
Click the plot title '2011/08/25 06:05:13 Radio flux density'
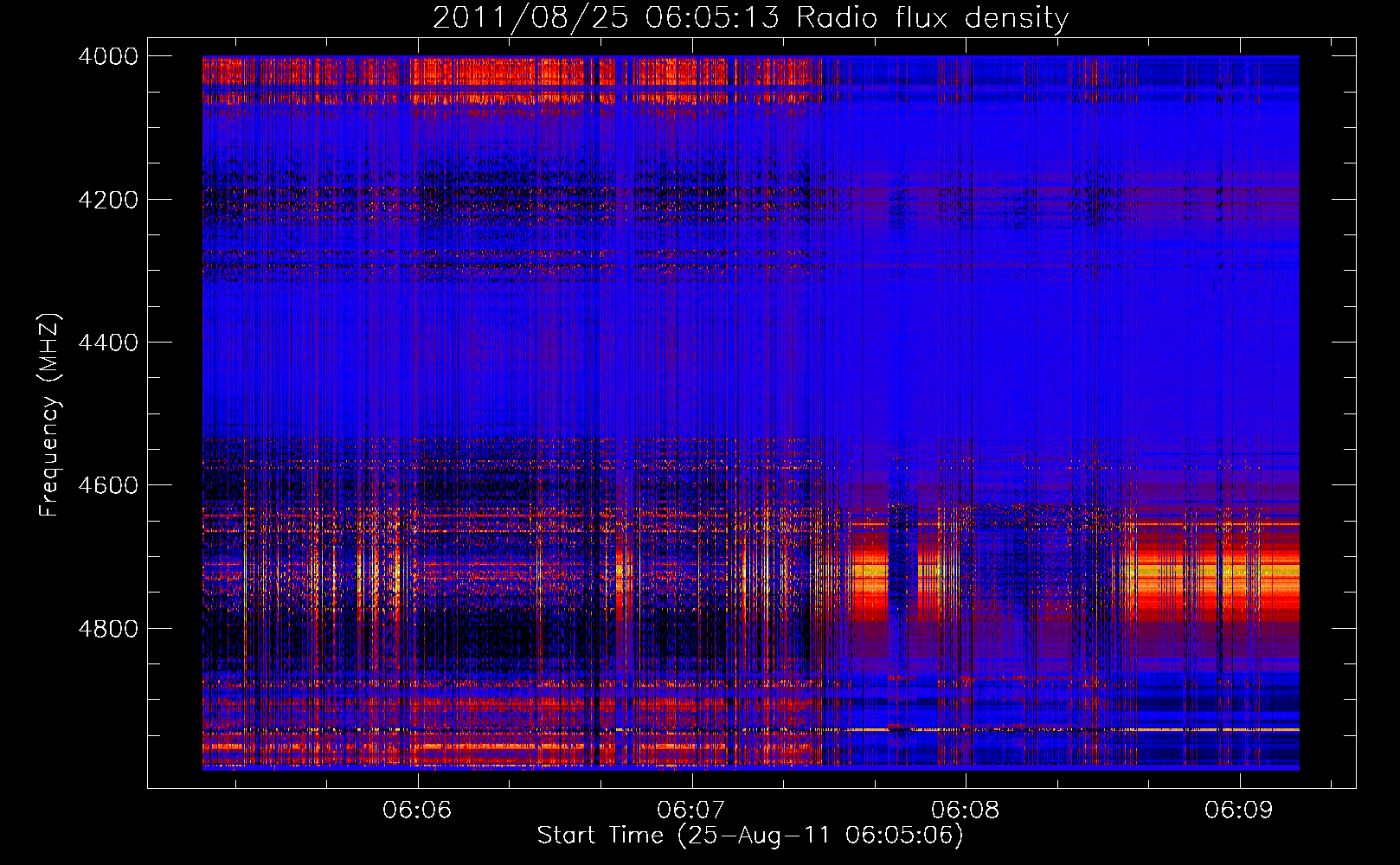click(x=750, y=17)
